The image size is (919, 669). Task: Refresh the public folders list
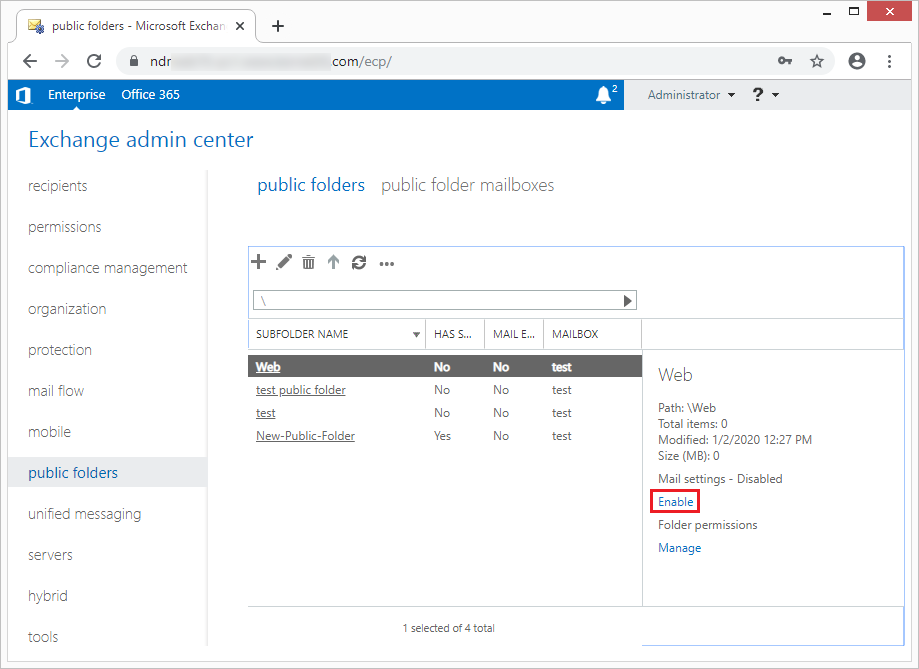pyautogui.click(x=359, y=263)
